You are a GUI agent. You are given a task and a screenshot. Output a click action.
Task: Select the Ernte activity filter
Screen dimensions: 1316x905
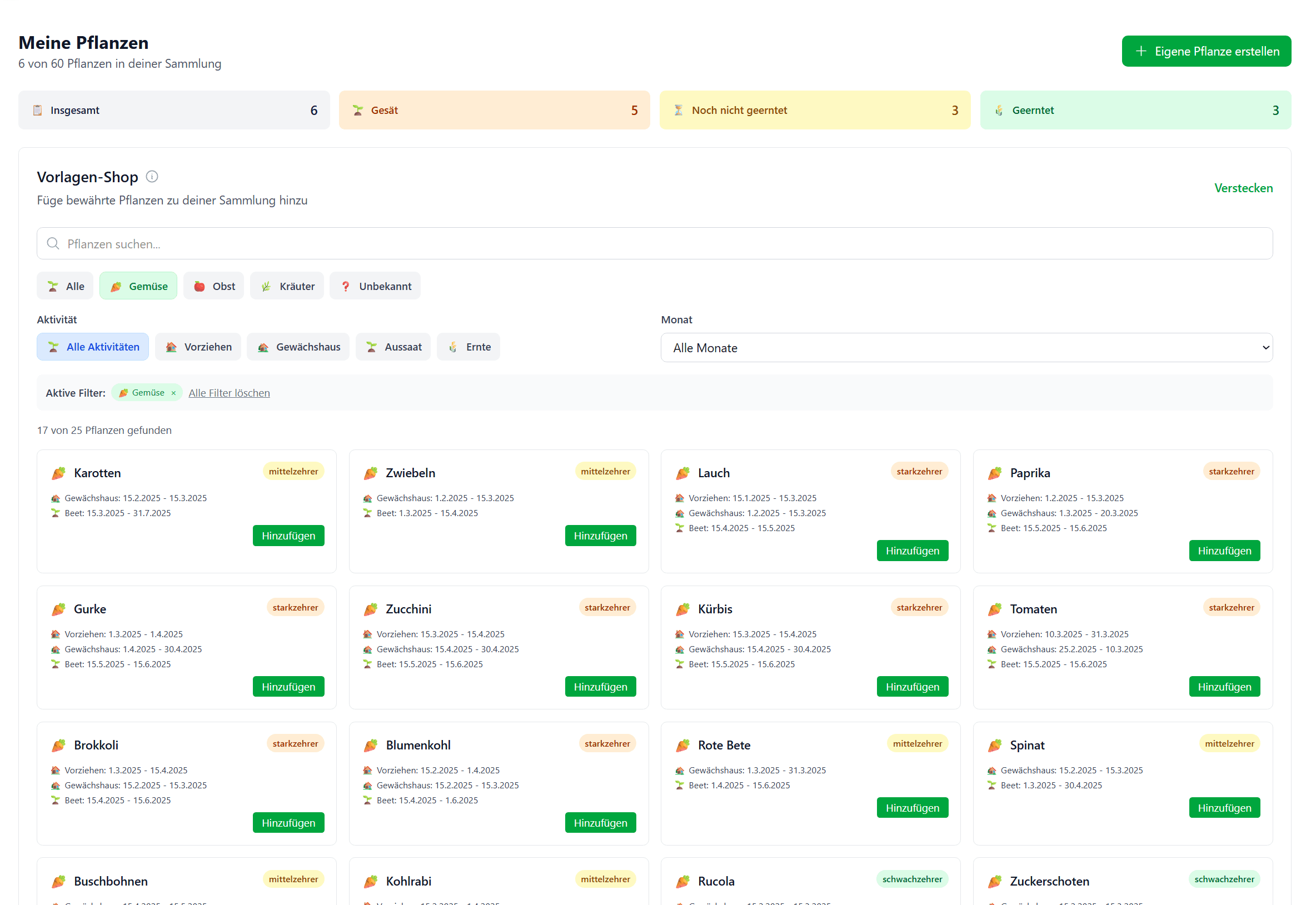468,347
